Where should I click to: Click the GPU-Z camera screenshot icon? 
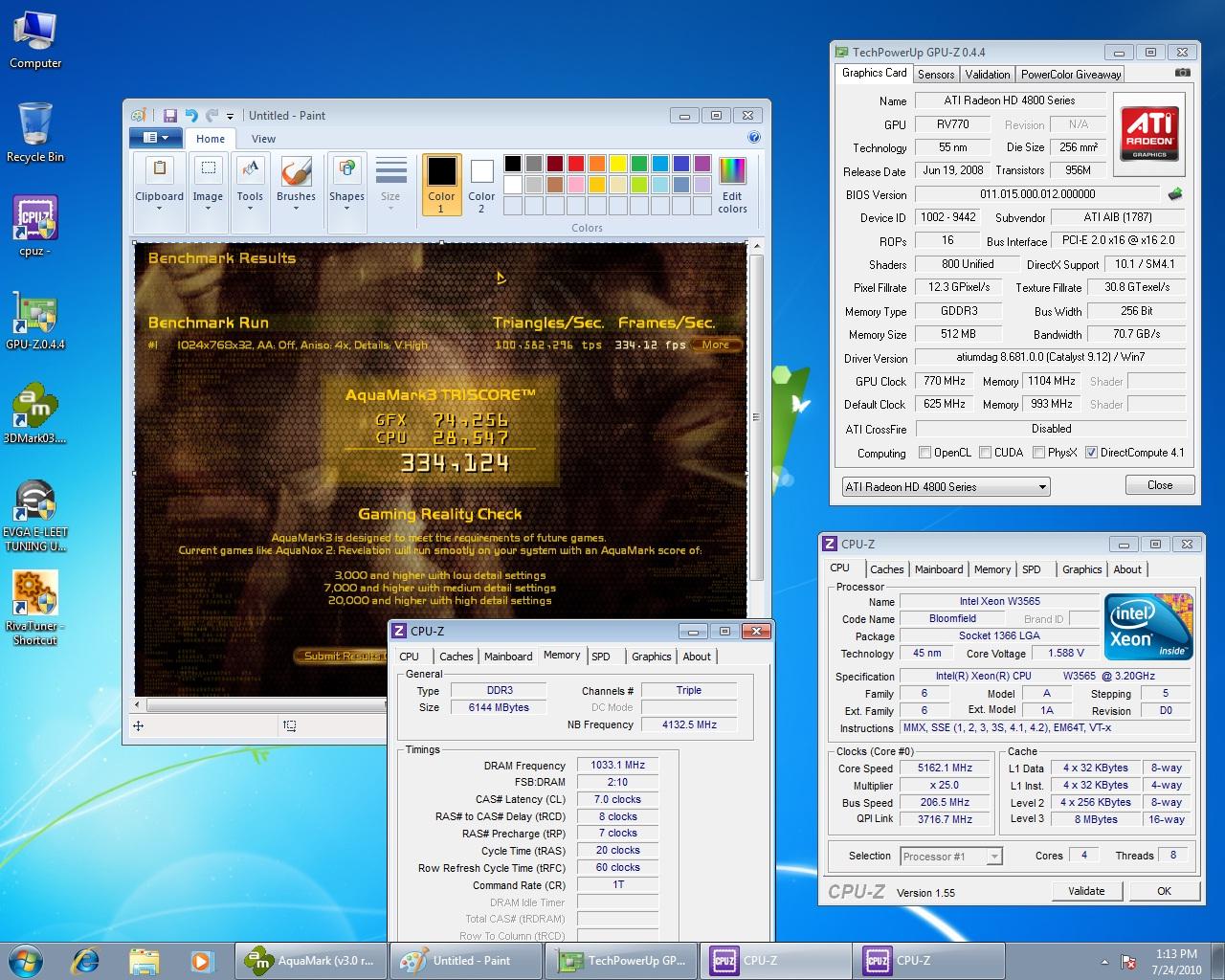pyautogui.click(x=1183, y=73)
